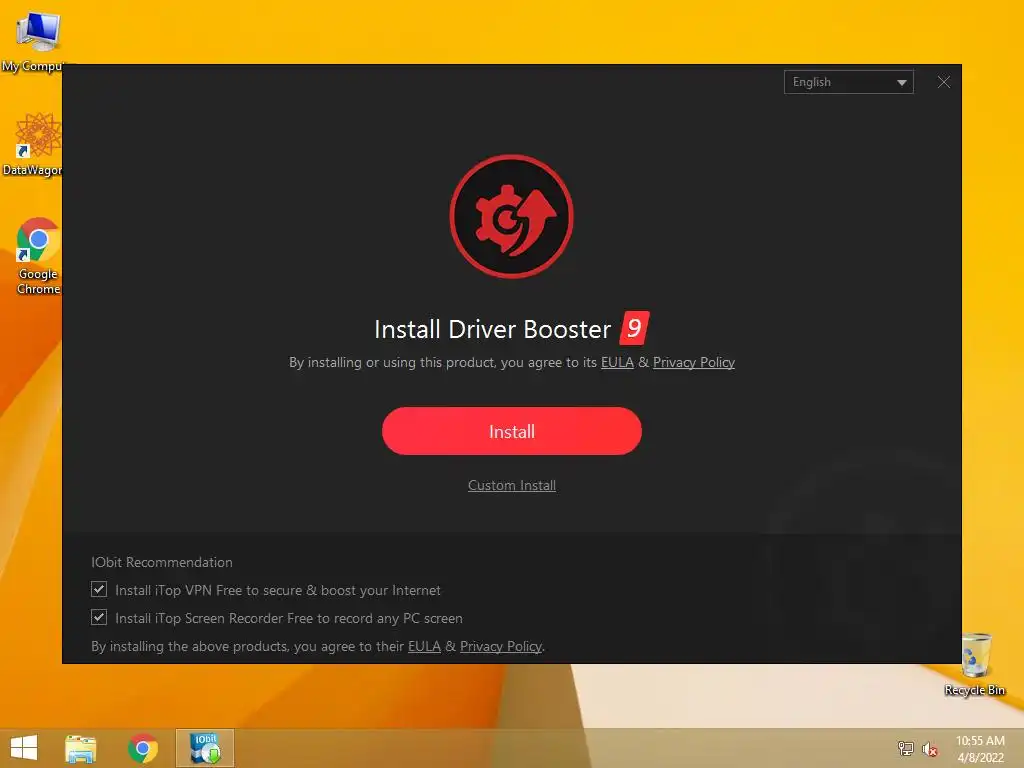Open the Windows Start button
Image resolution: width=1024 pixels, height=768 pixels.
point(24,748)
